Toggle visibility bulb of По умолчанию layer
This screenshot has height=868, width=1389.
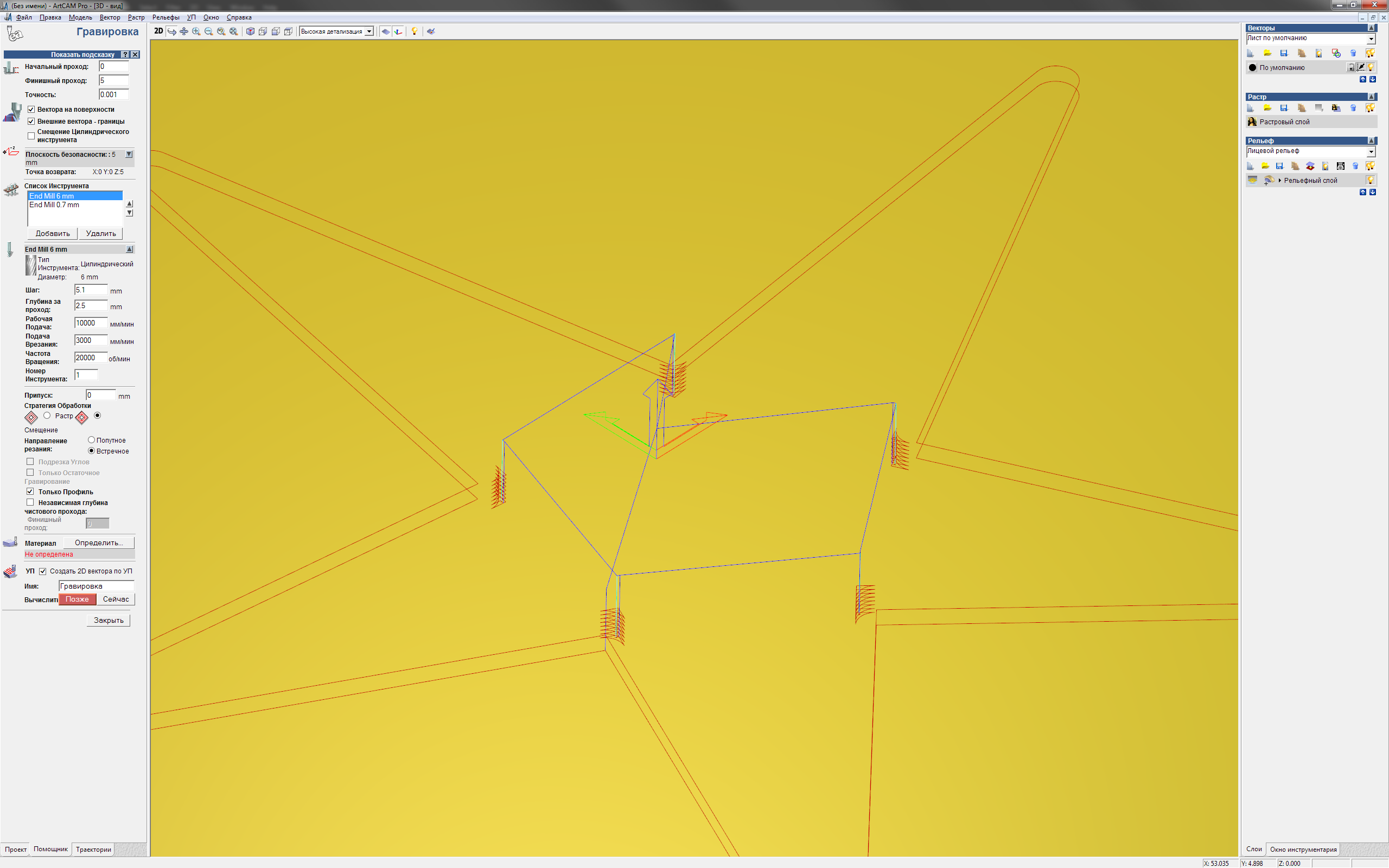click(x=1371, y=67)
